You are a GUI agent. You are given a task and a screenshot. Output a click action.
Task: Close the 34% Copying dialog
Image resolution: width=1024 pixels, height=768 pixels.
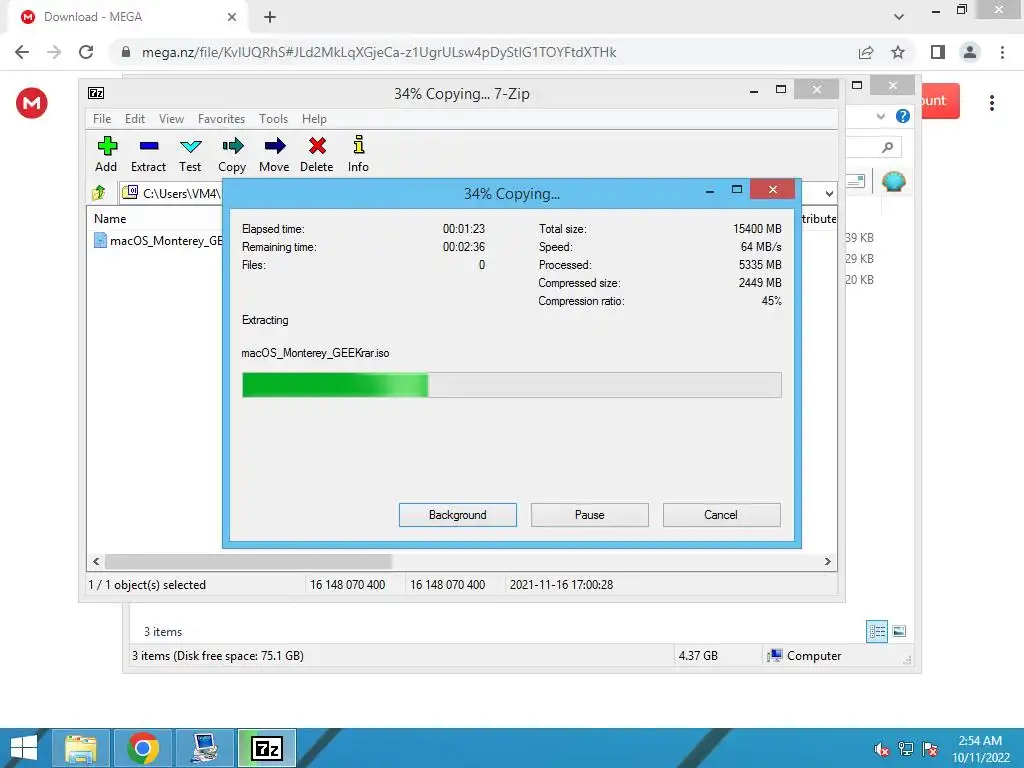[x=773, y=189]
